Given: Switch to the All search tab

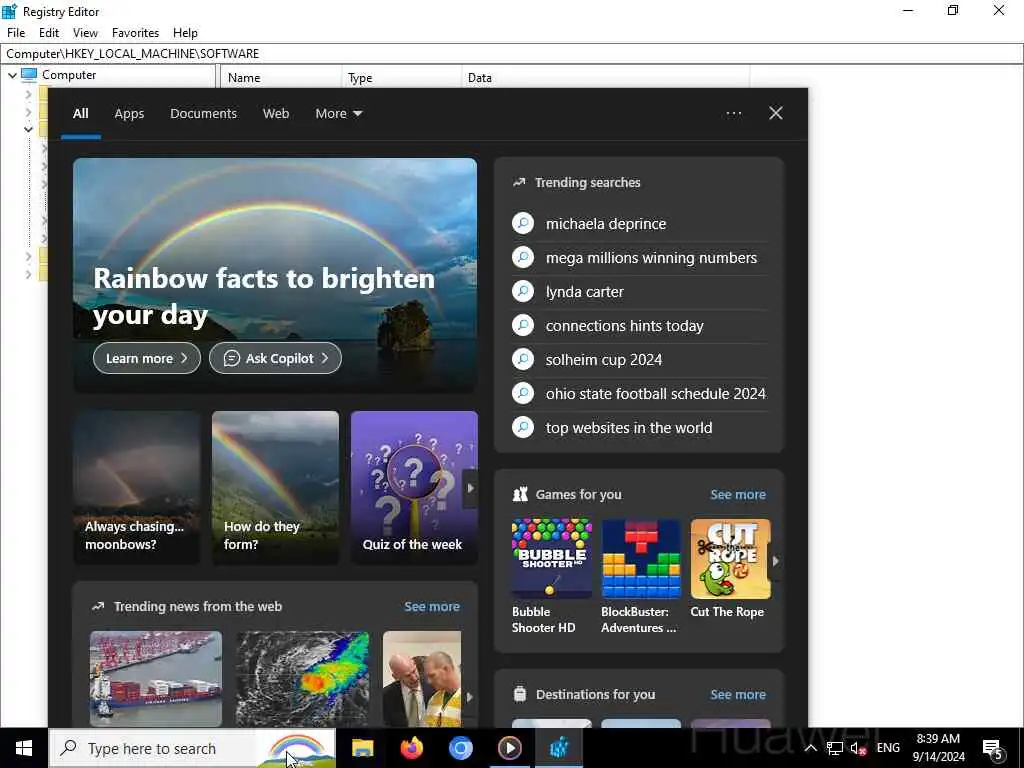Looking at the screenshot, I should pos(80,114).
